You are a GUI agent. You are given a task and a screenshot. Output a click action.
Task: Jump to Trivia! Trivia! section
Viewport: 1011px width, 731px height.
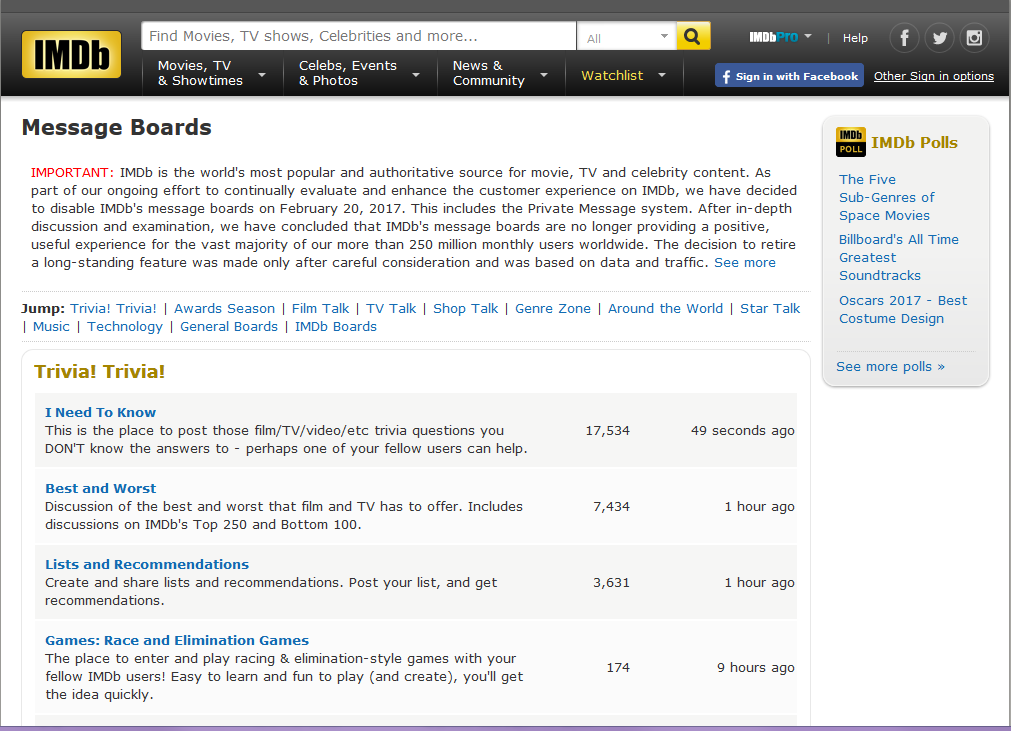click(x=113, y=308)
